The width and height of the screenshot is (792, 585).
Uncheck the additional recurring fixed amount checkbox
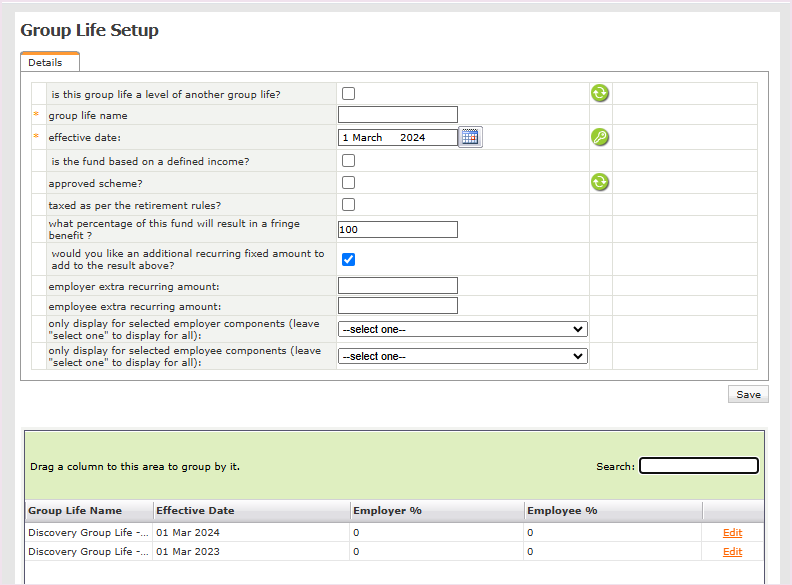pyautogui.click(x=349, y=259)
